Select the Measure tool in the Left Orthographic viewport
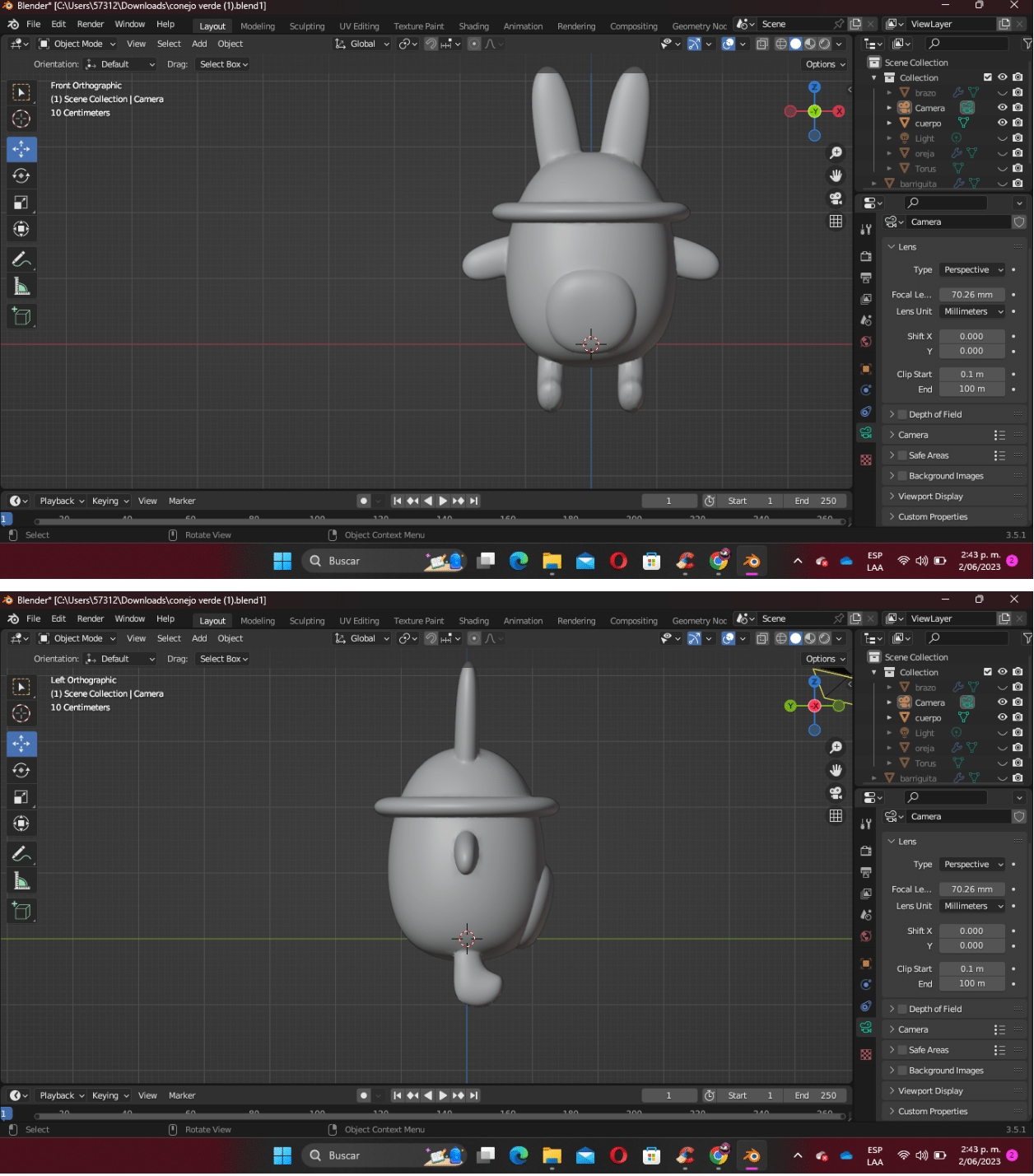This screenshot has width=1034, height=1176. pos(21,882)
